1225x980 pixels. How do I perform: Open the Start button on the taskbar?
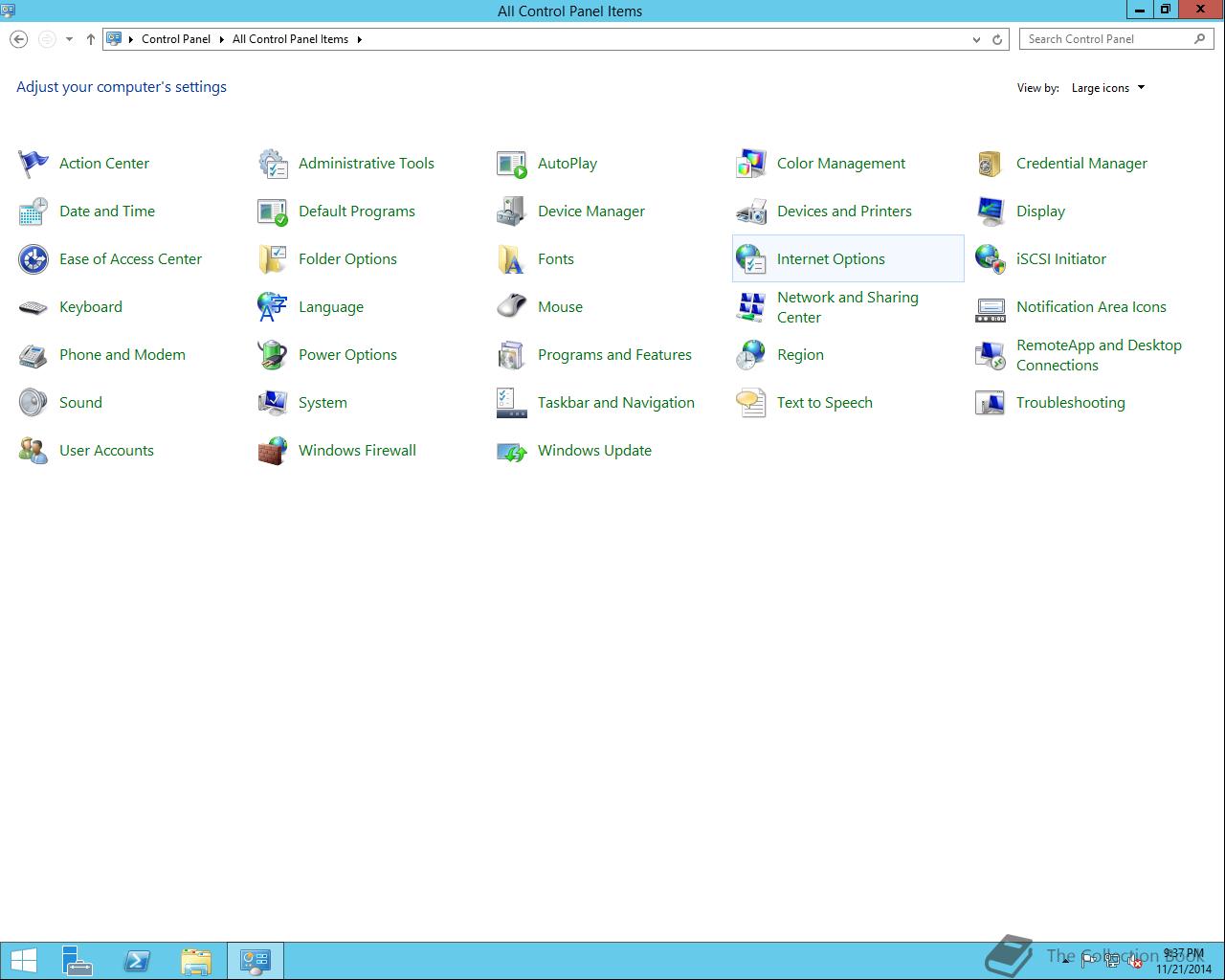[23, 961]
